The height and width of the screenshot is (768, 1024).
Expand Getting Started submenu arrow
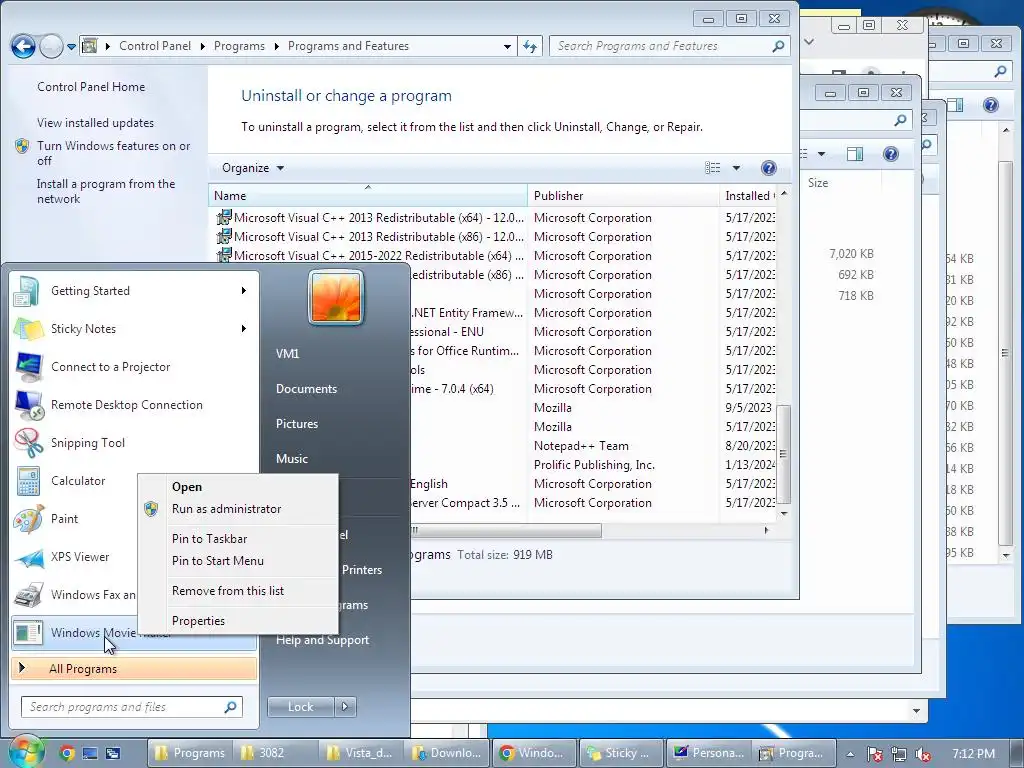tap(244, 291)
